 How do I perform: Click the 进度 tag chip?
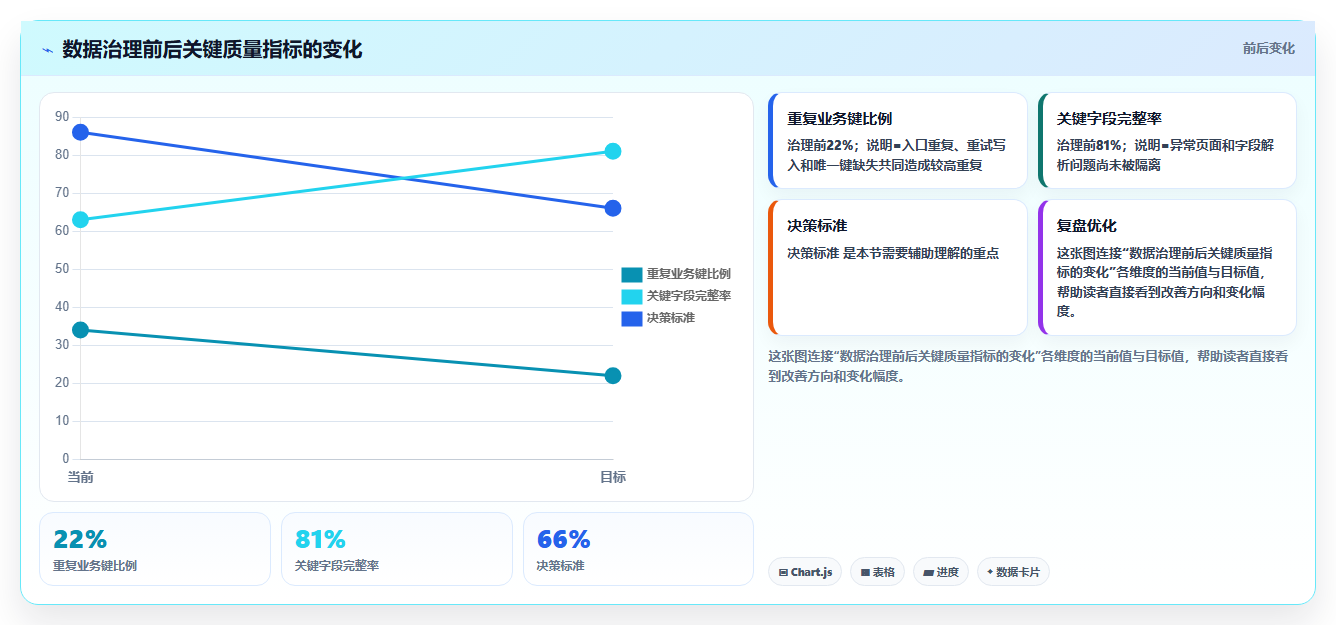point(941,572)
